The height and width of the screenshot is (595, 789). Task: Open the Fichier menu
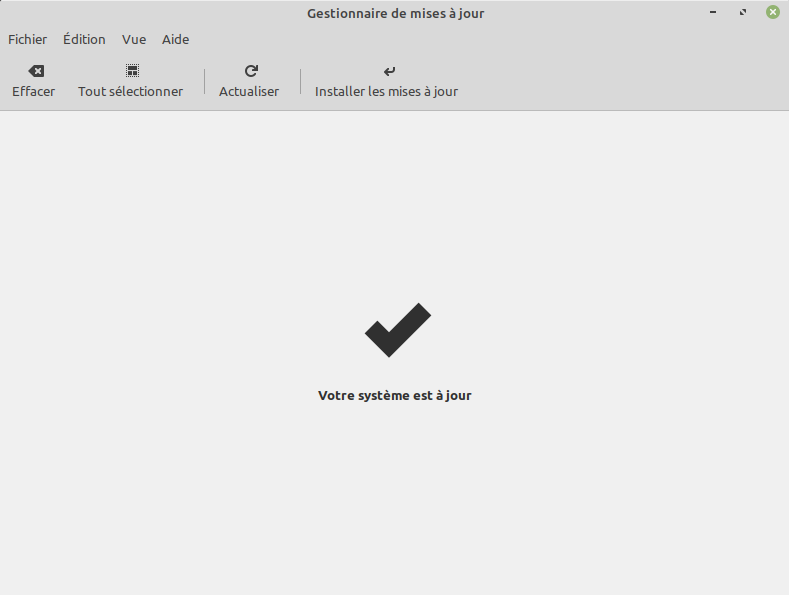coord(27,40)
